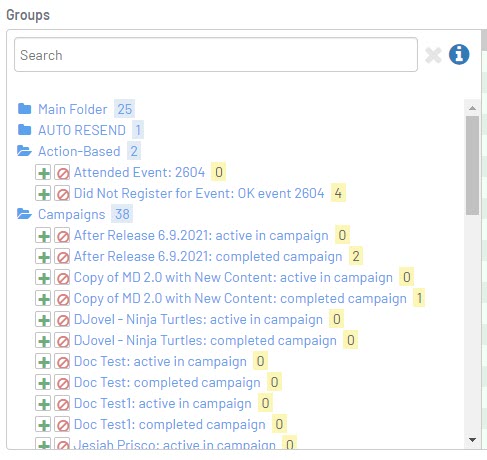Click the Search input field
This screenshot has width=487, height=460.
point(216,55)
